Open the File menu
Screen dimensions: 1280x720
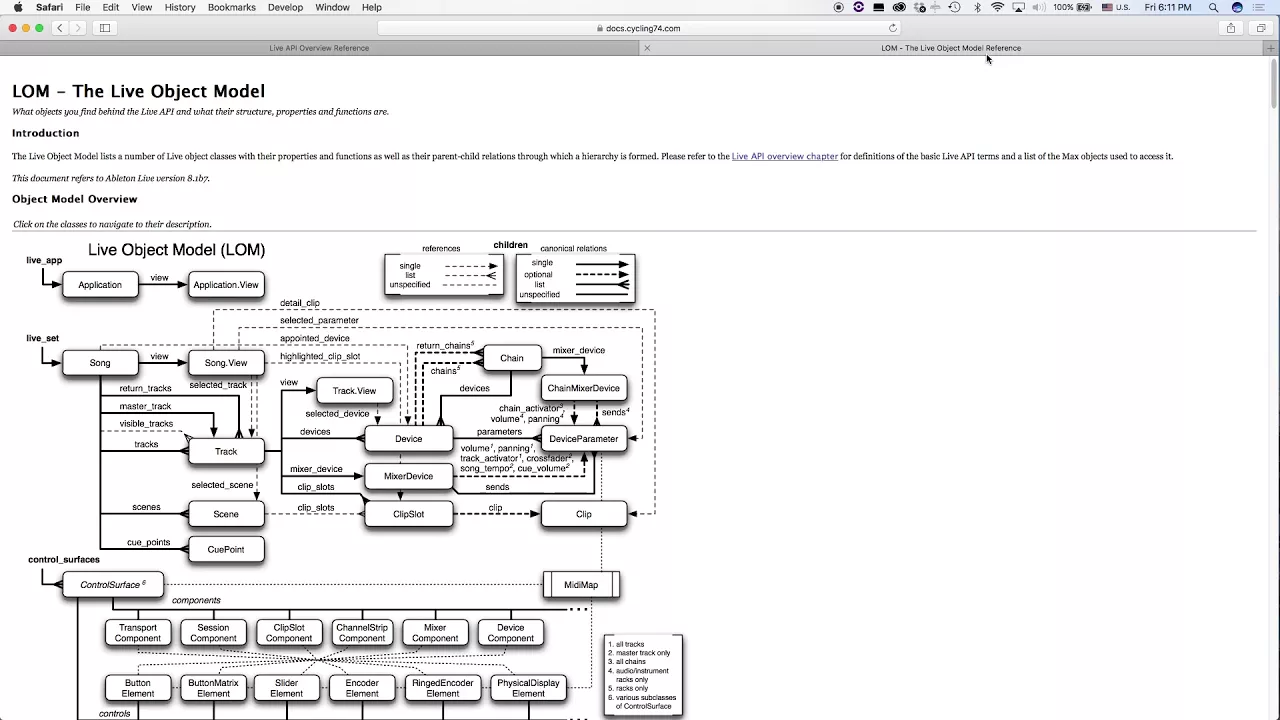pyautogui.click(x=83, y=7)
